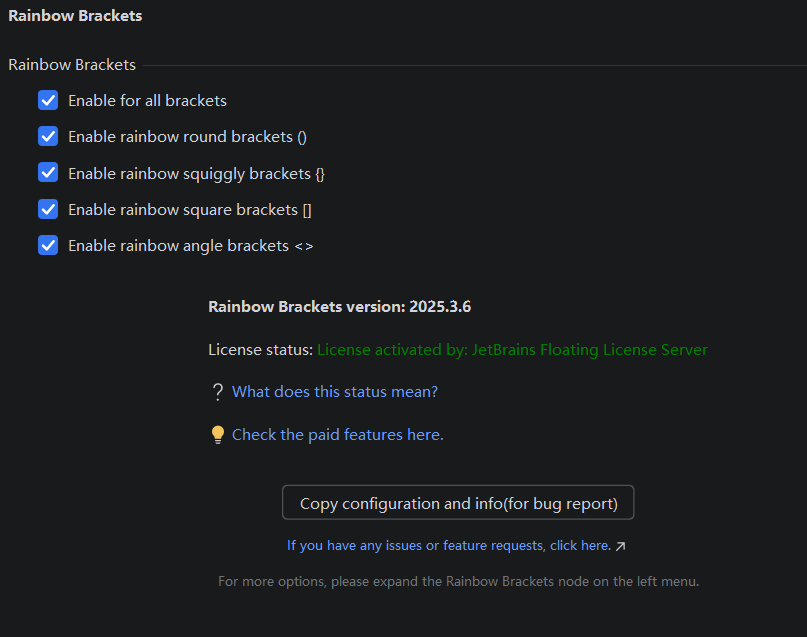Click the yellow lightbulb icon
This screenshot has height=637, width=807.
point(217,435)
